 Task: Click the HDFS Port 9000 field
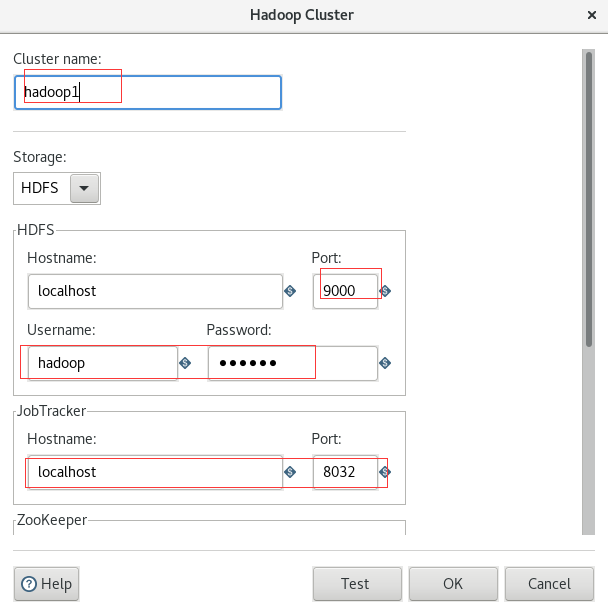345,292
